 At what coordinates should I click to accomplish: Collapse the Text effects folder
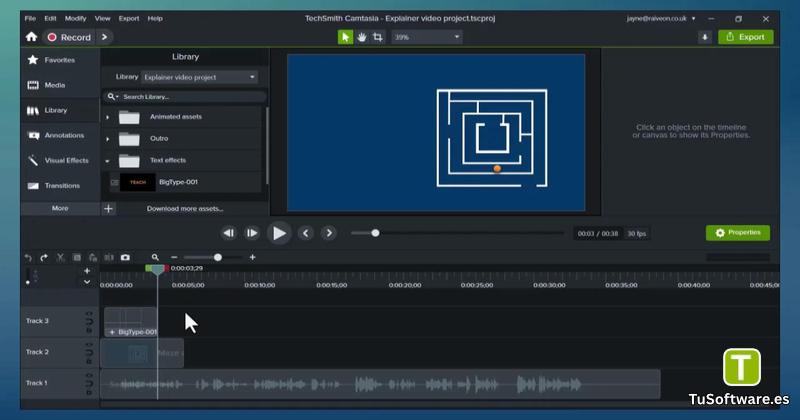[x=108, y=161]
